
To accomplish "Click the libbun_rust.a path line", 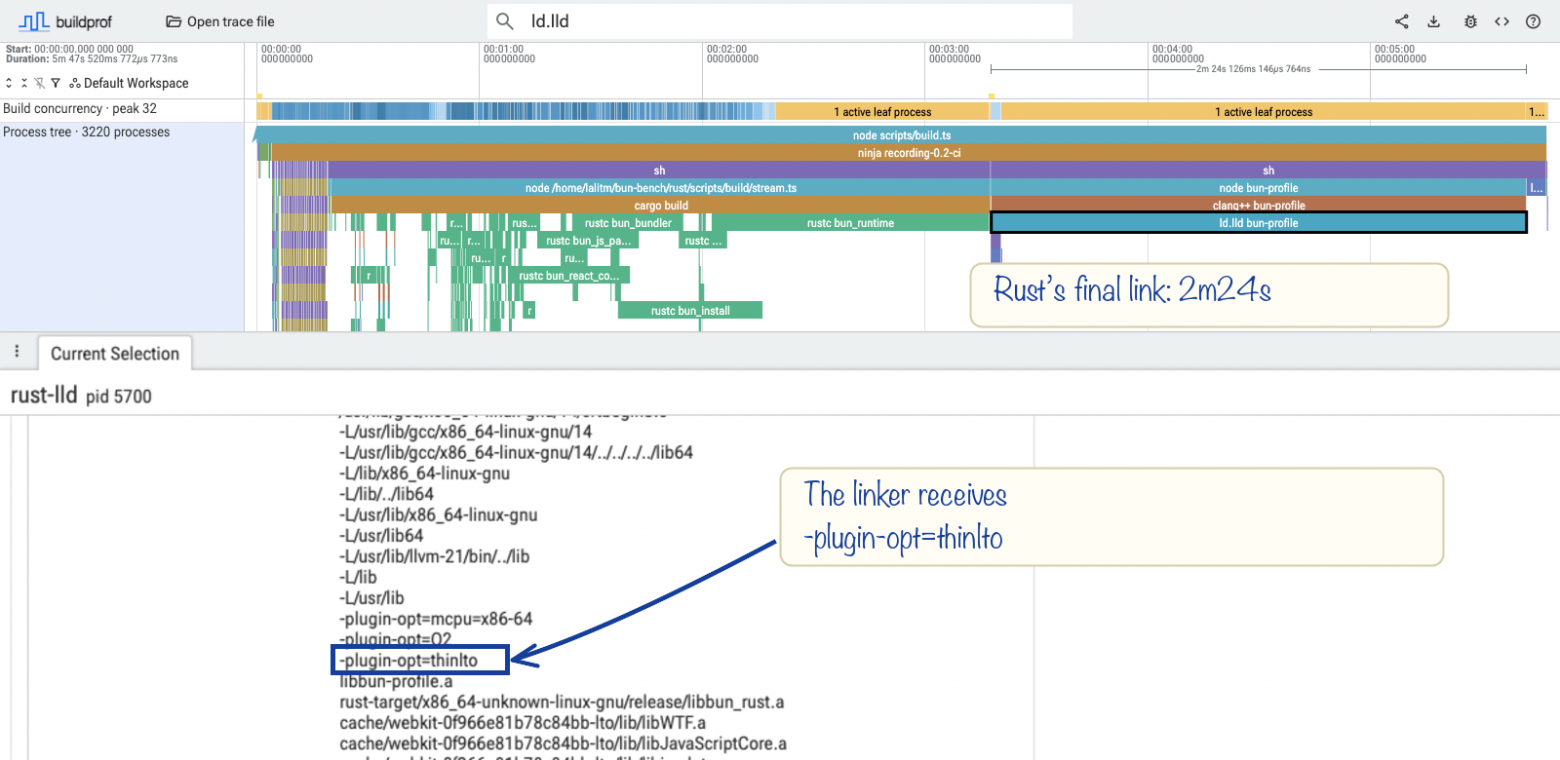I will coord(562,702).
